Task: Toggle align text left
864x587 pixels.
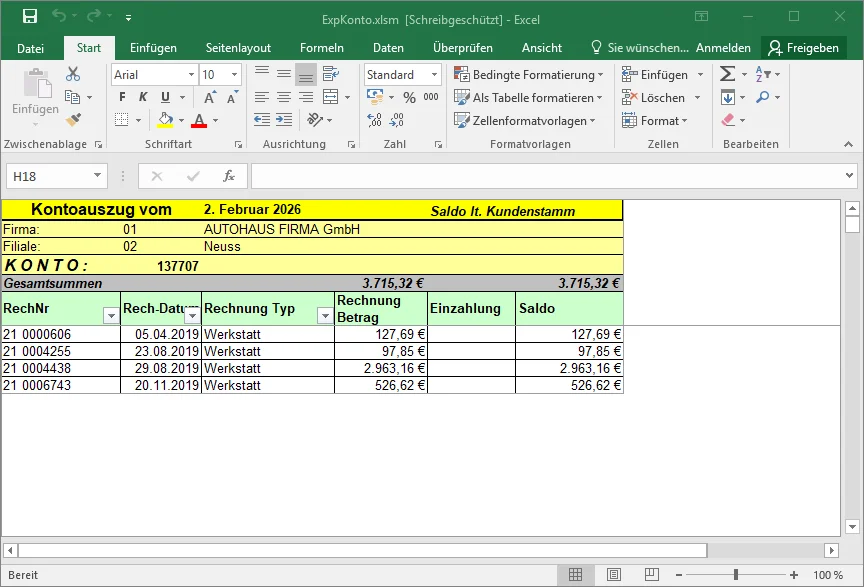Action: tap(262, 98)
